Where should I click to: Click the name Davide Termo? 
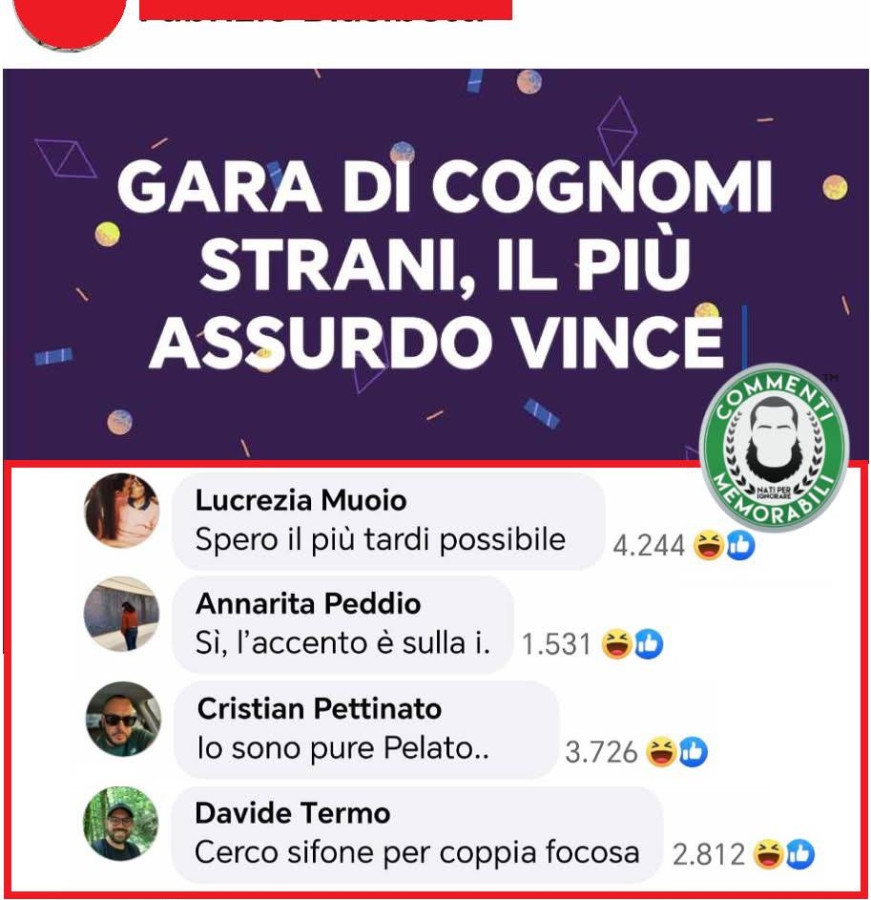tap(293, 813)
